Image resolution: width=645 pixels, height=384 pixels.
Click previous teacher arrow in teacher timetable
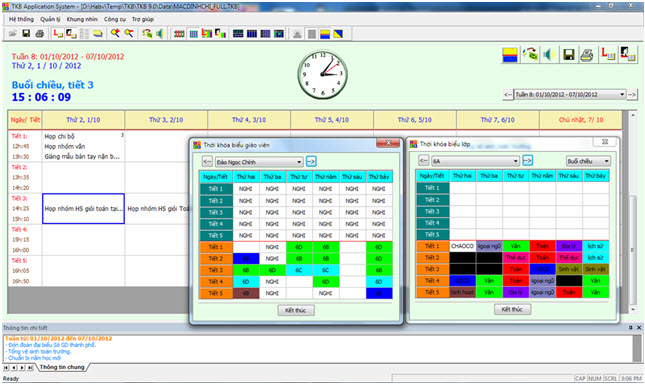click(x=207, y=162)
